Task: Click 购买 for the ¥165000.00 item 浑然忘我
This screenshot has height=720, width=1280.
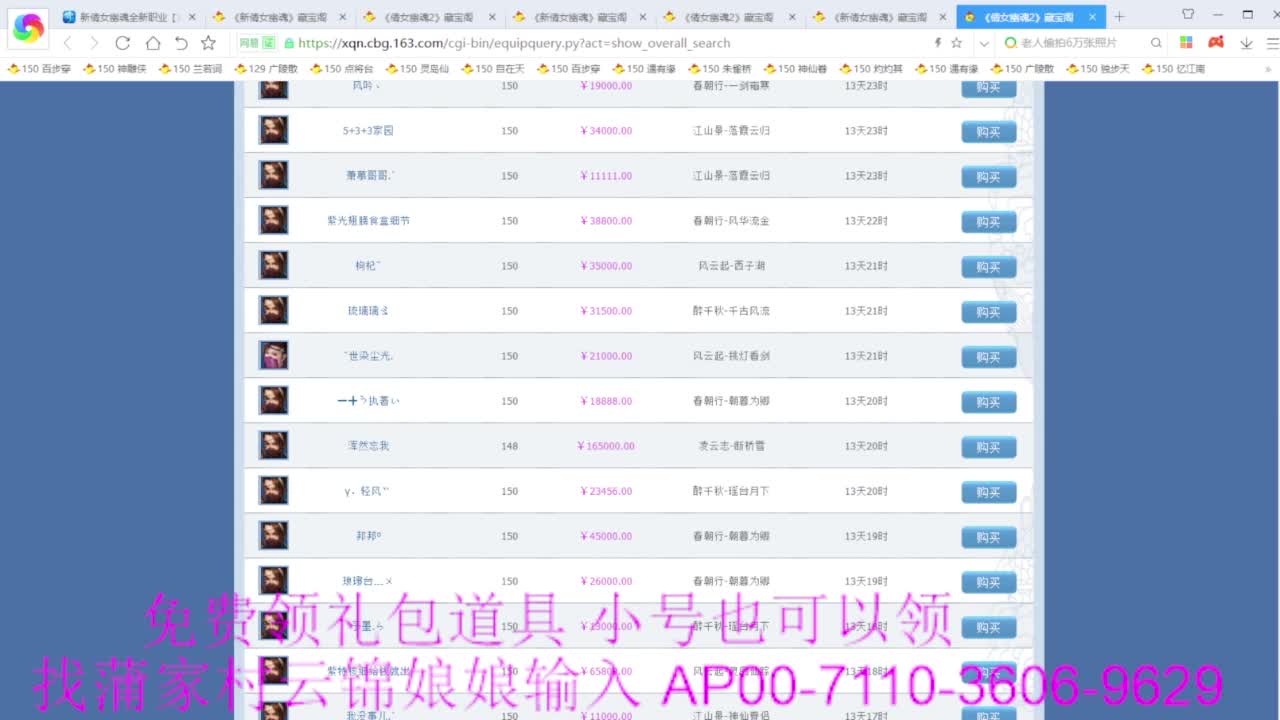Action: (988, 446)
